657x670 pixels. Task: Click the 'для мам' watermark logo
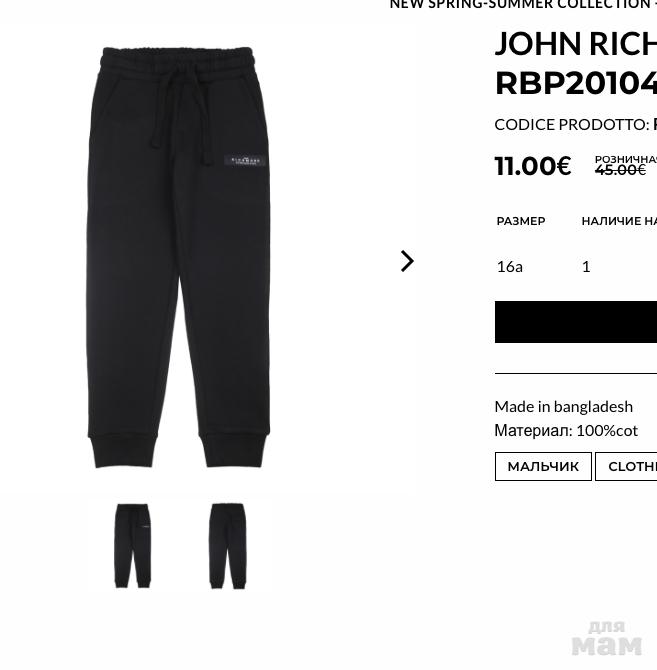607,638
